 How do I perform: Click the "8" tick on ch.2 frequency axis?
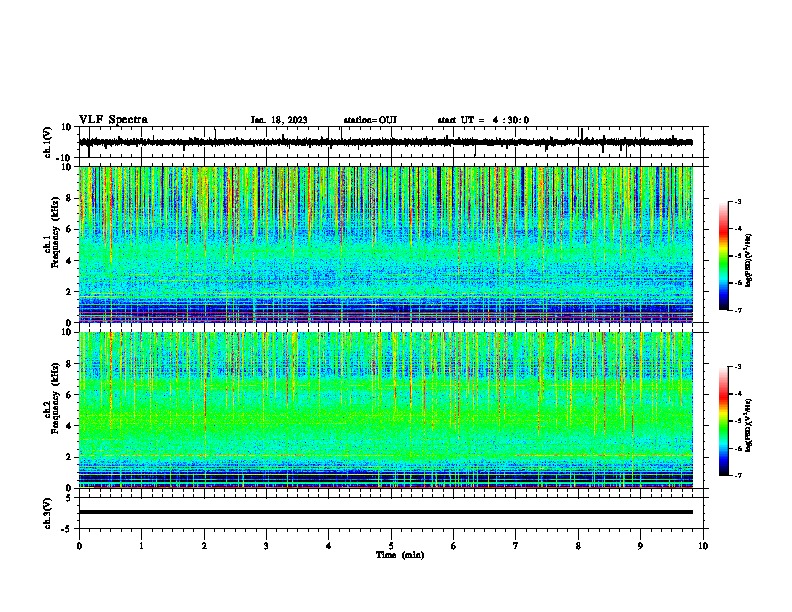click(70, 364)
